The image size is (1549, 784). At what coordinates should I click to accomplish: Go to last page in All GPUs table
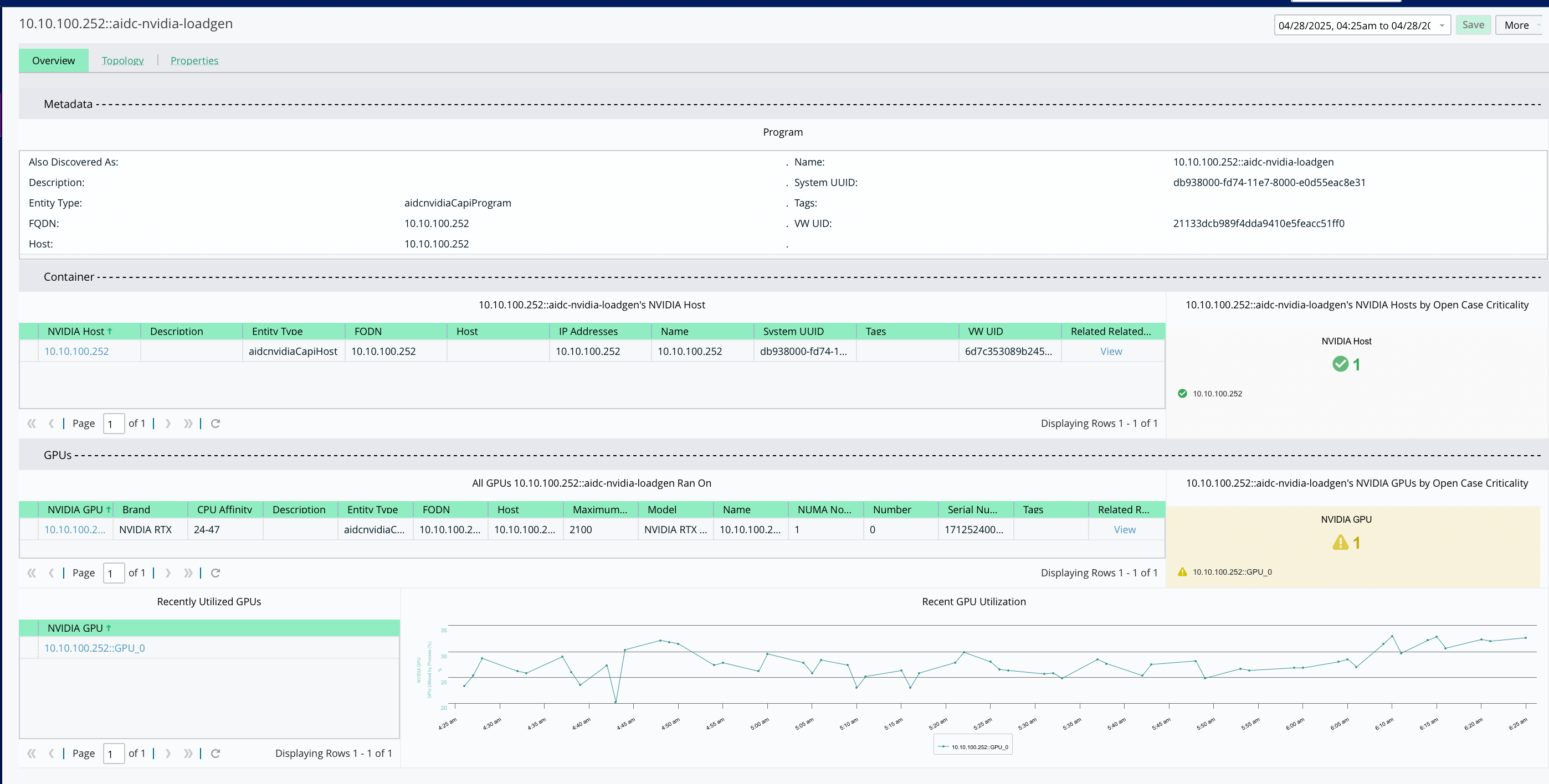[x=188, y=573]
